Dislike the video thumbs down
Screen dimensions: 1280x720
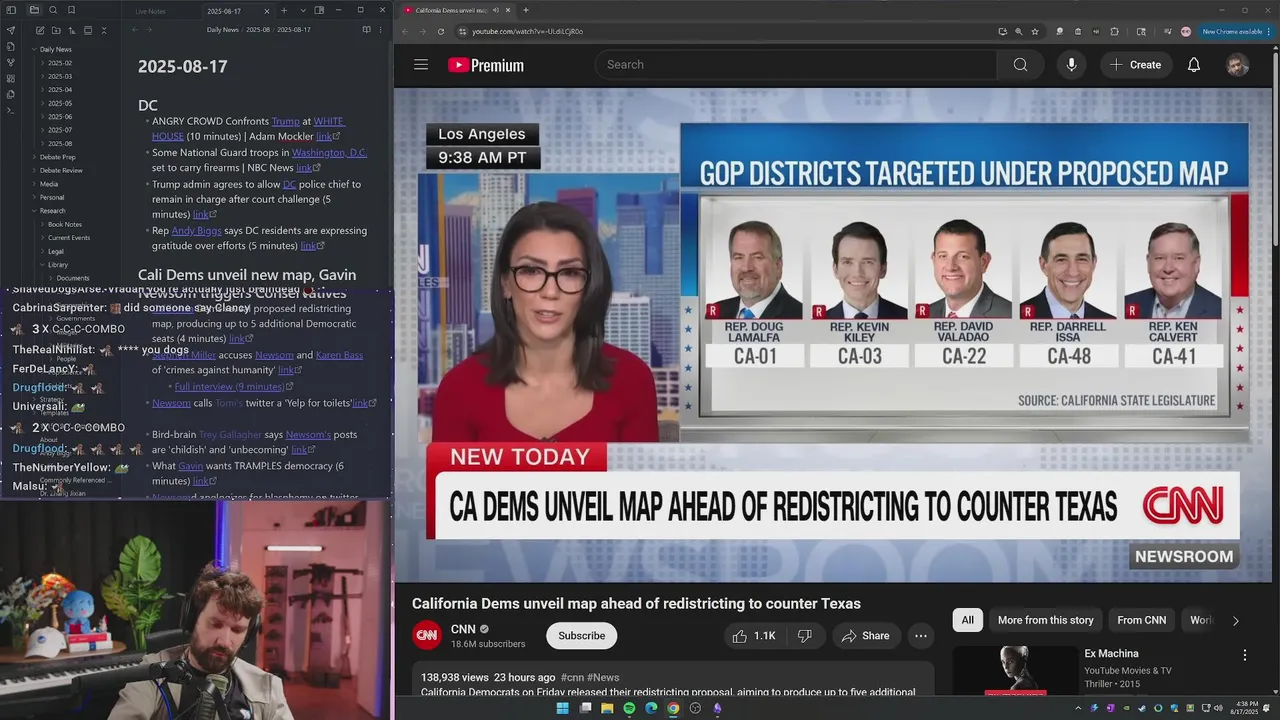tap(804, 636)
